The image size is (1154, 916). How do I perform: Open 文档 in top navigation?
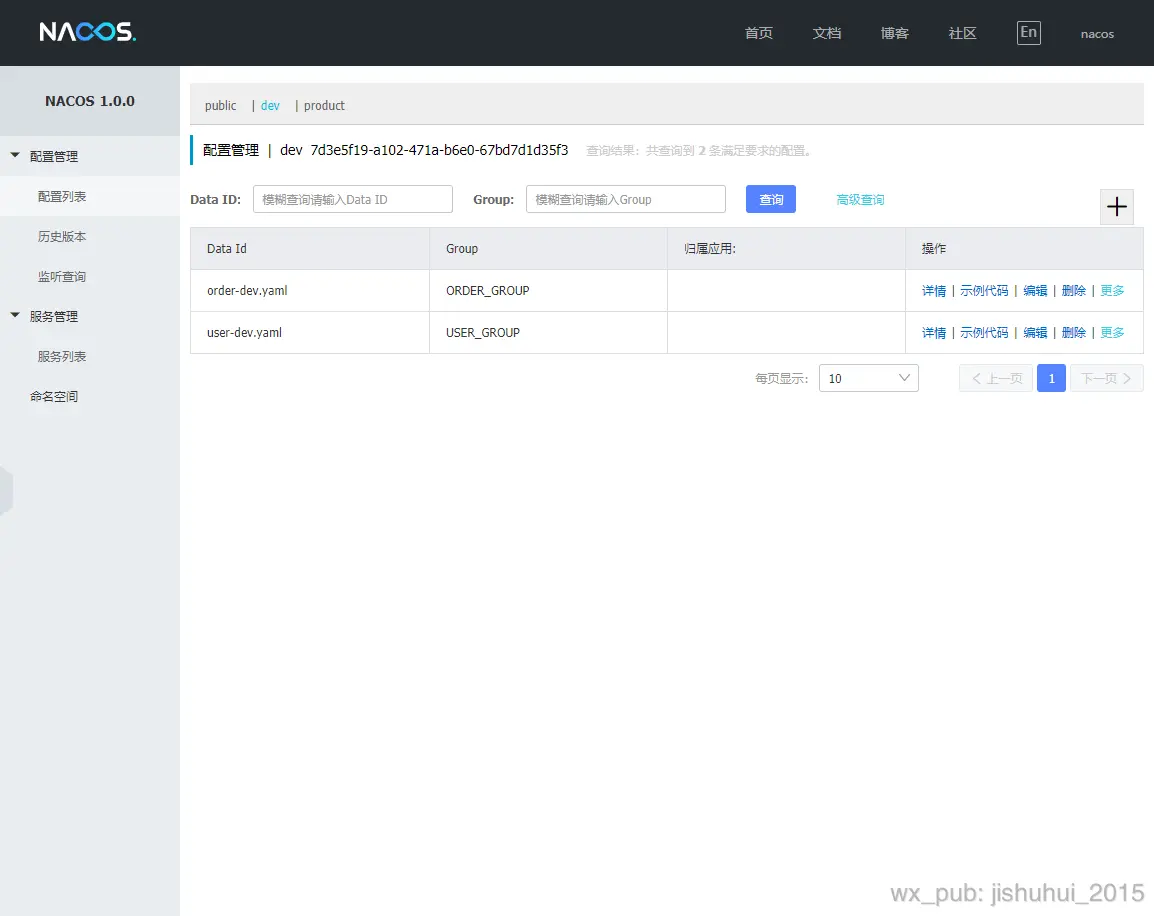click(826, 33)
